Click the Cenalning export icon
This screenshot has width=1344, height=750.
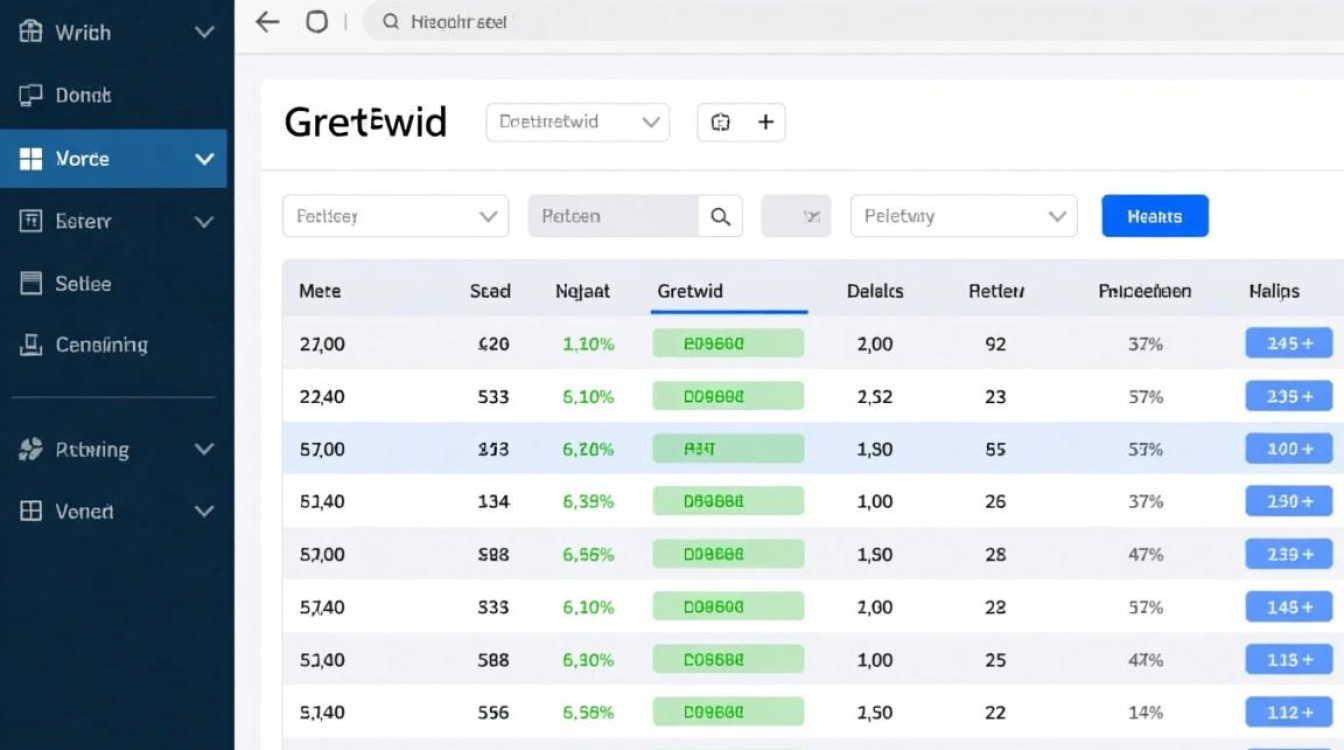coord(33,344)
